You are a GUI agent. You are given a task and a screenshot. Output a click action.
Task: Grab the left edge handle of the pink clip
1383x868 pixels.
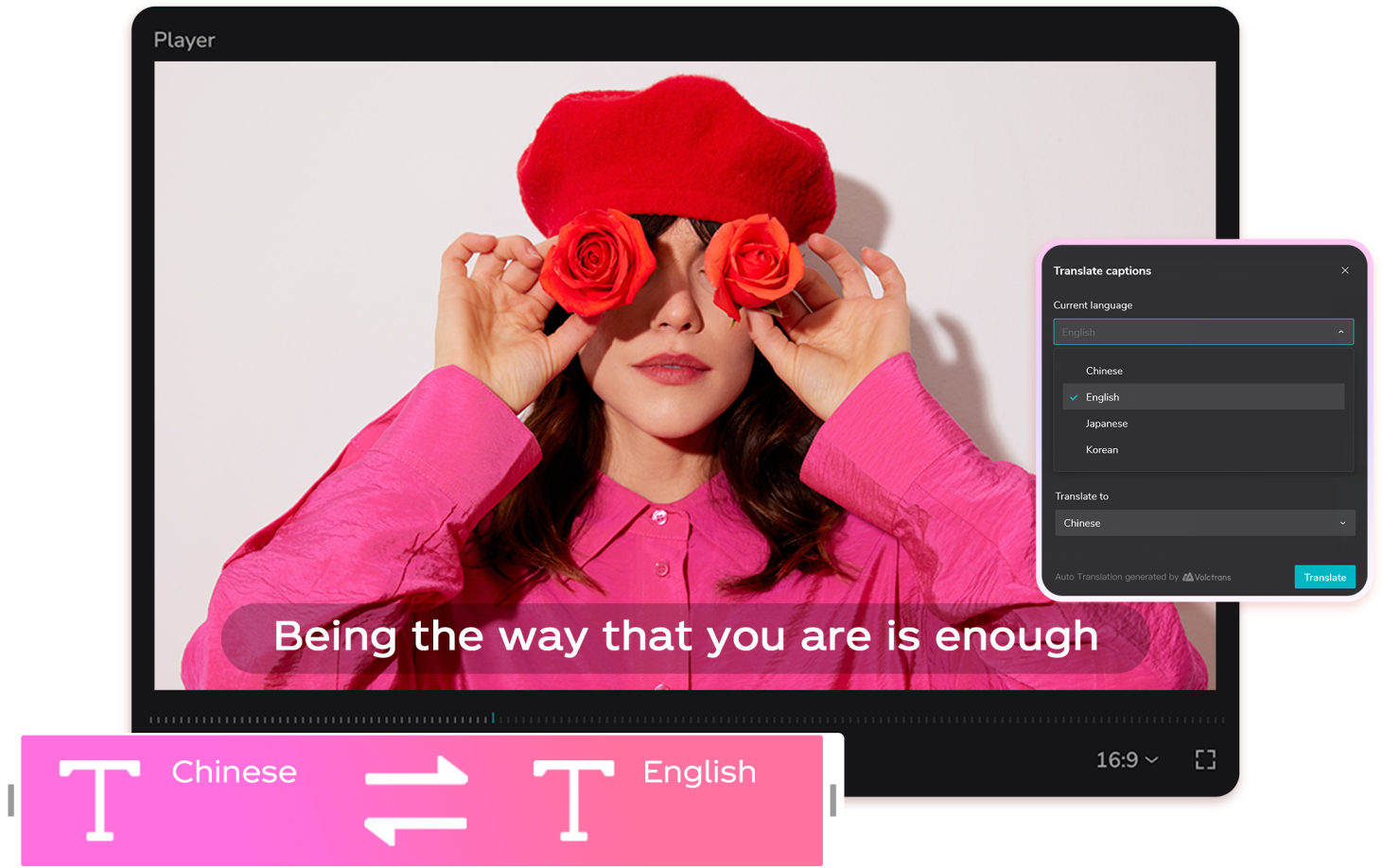[10, 800]
